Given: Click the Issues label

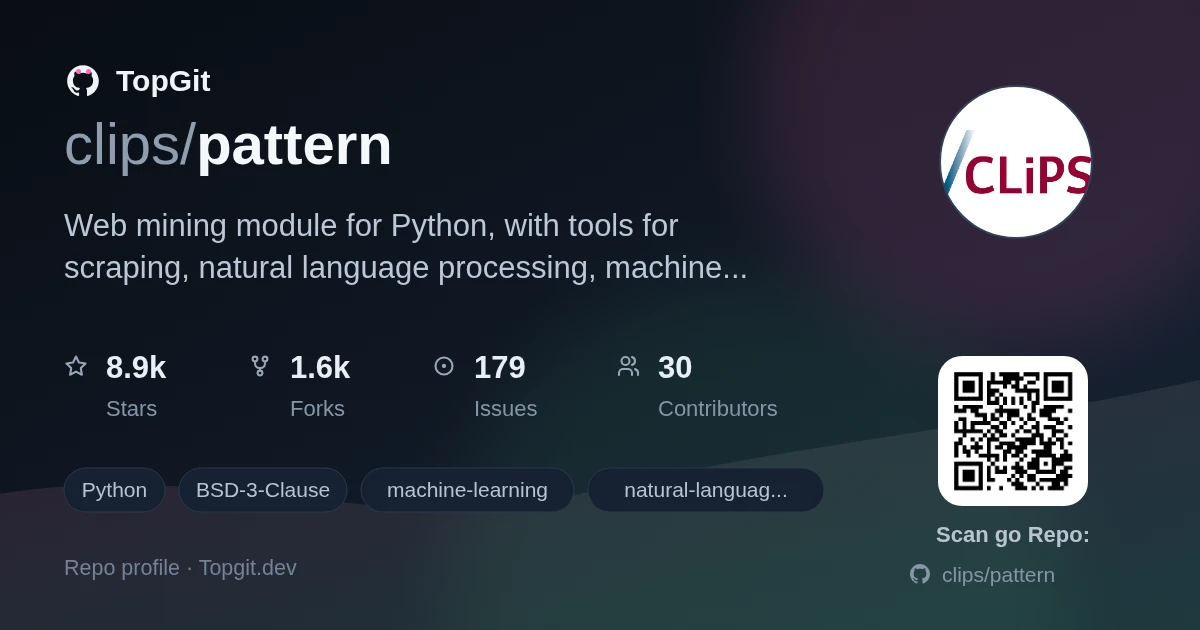Looking at the screenshot, I should [505, 408].
